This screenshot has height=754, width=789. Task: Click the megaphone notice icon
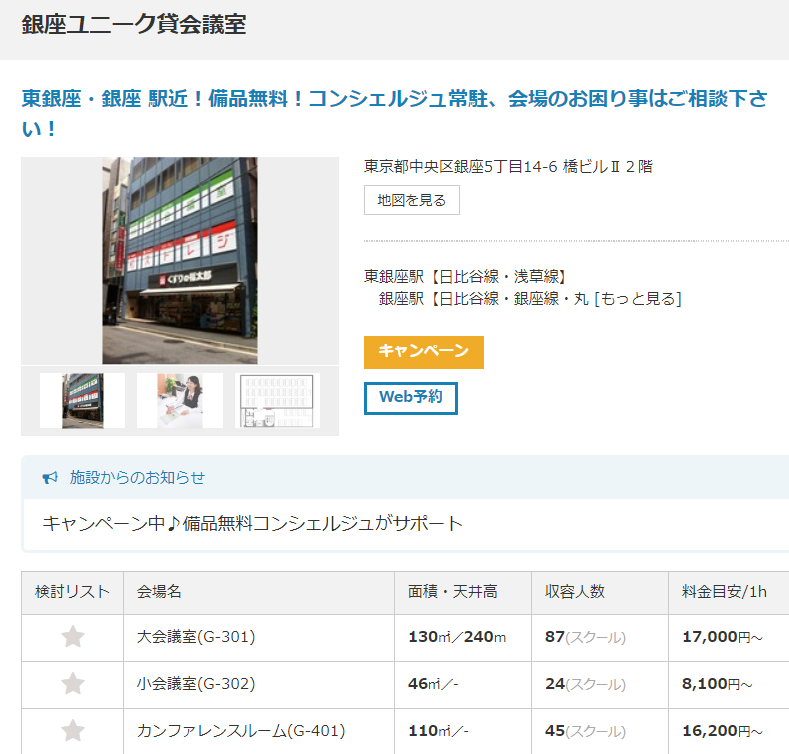point(50,478)
